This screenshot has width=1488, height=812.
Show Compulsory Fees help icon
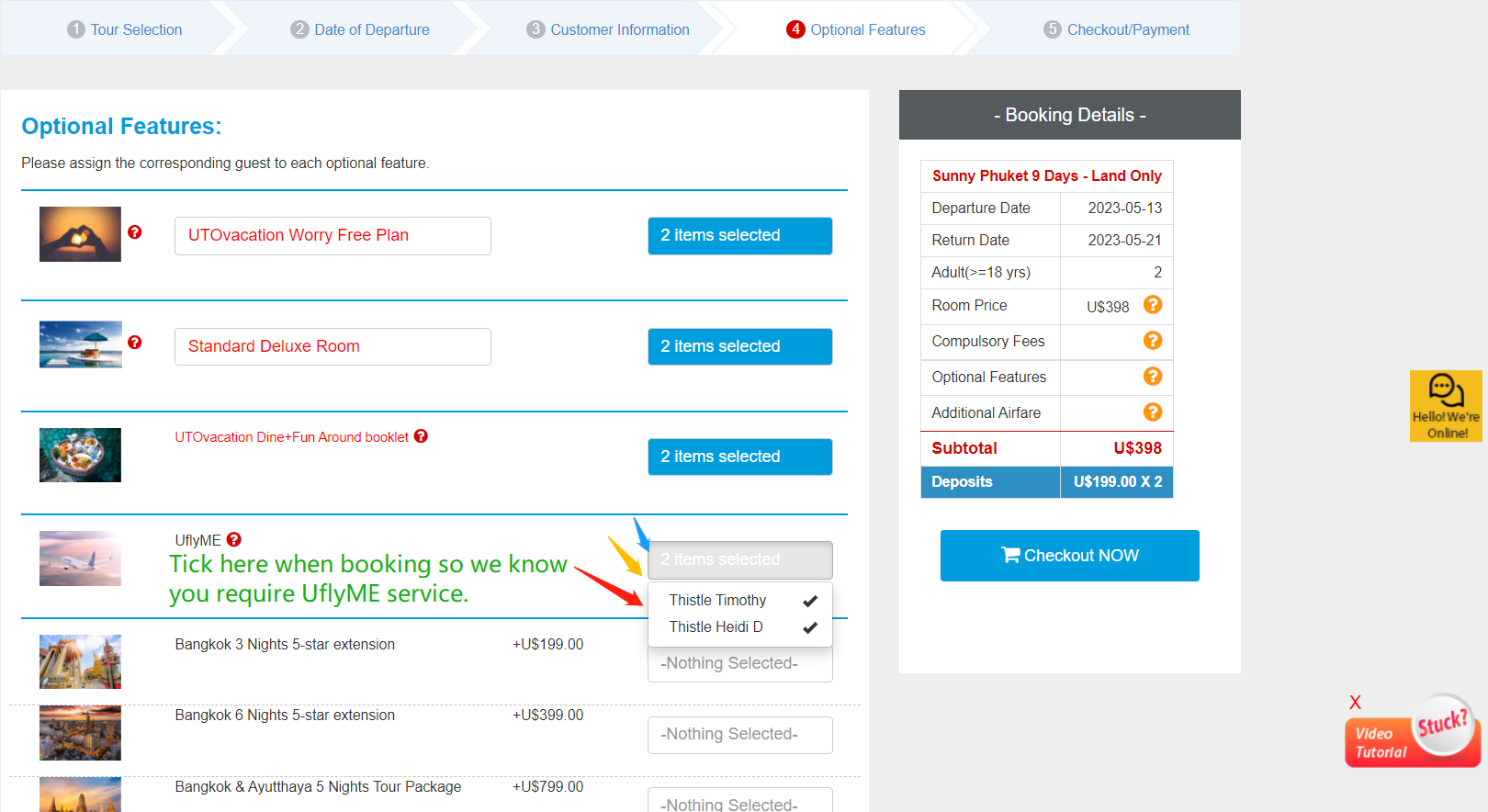[1153, 341]
